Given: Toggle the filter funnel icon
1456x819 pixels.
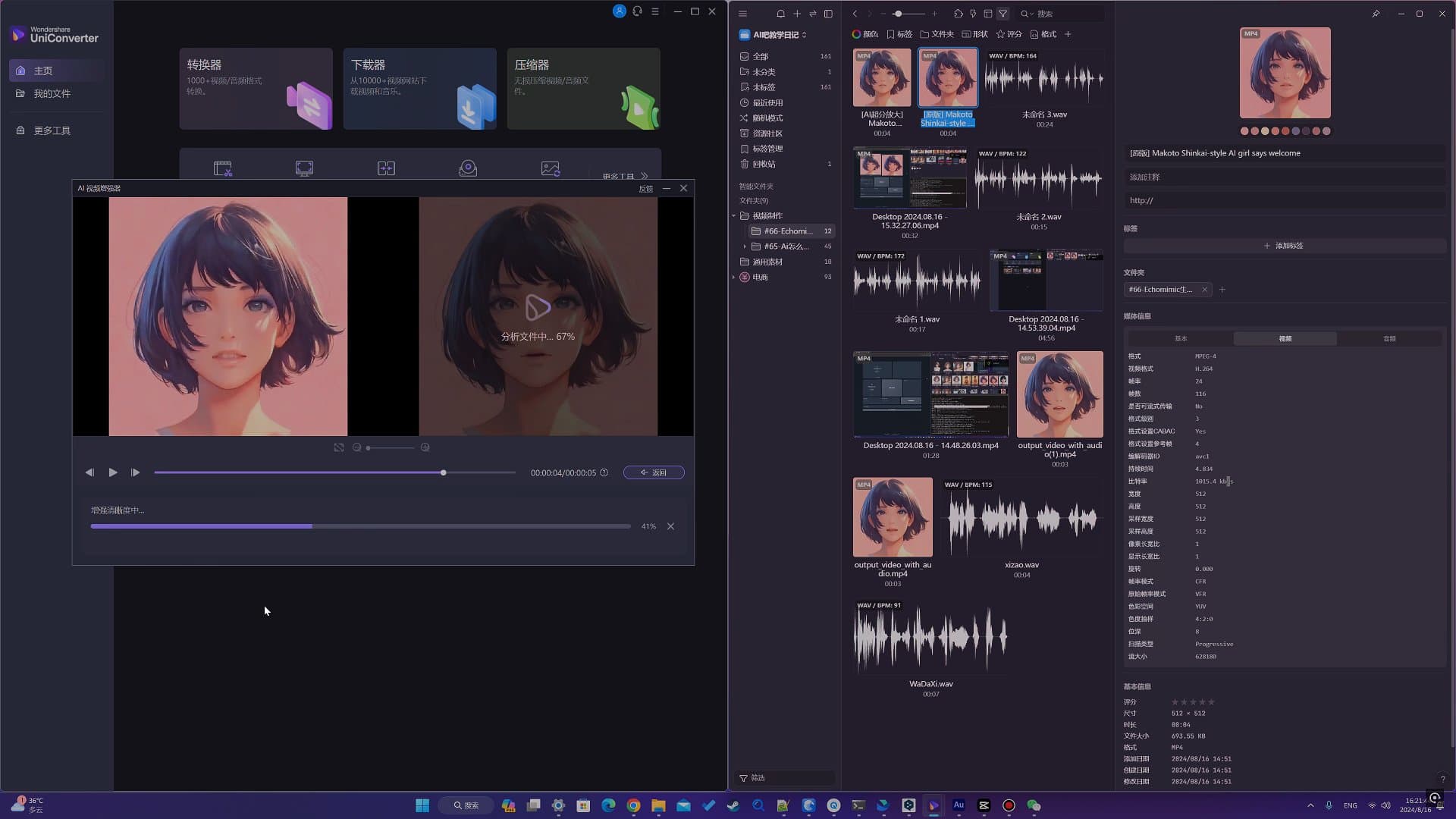Looking at the screenshot, I should coord(1003,14).
